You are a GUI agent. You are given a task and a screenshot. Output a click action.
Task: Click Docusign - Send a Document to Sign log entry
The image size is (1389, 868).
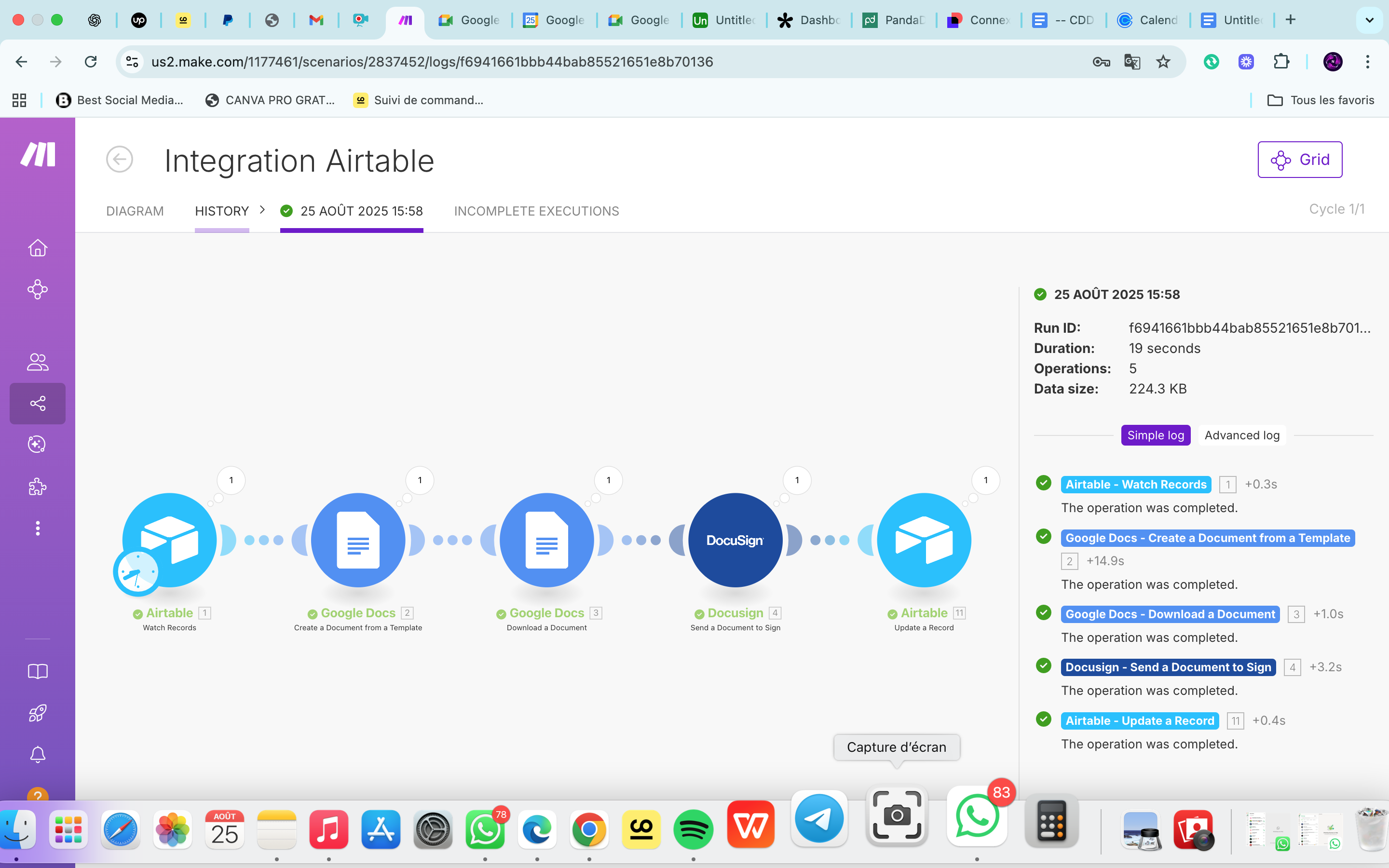1168,667
